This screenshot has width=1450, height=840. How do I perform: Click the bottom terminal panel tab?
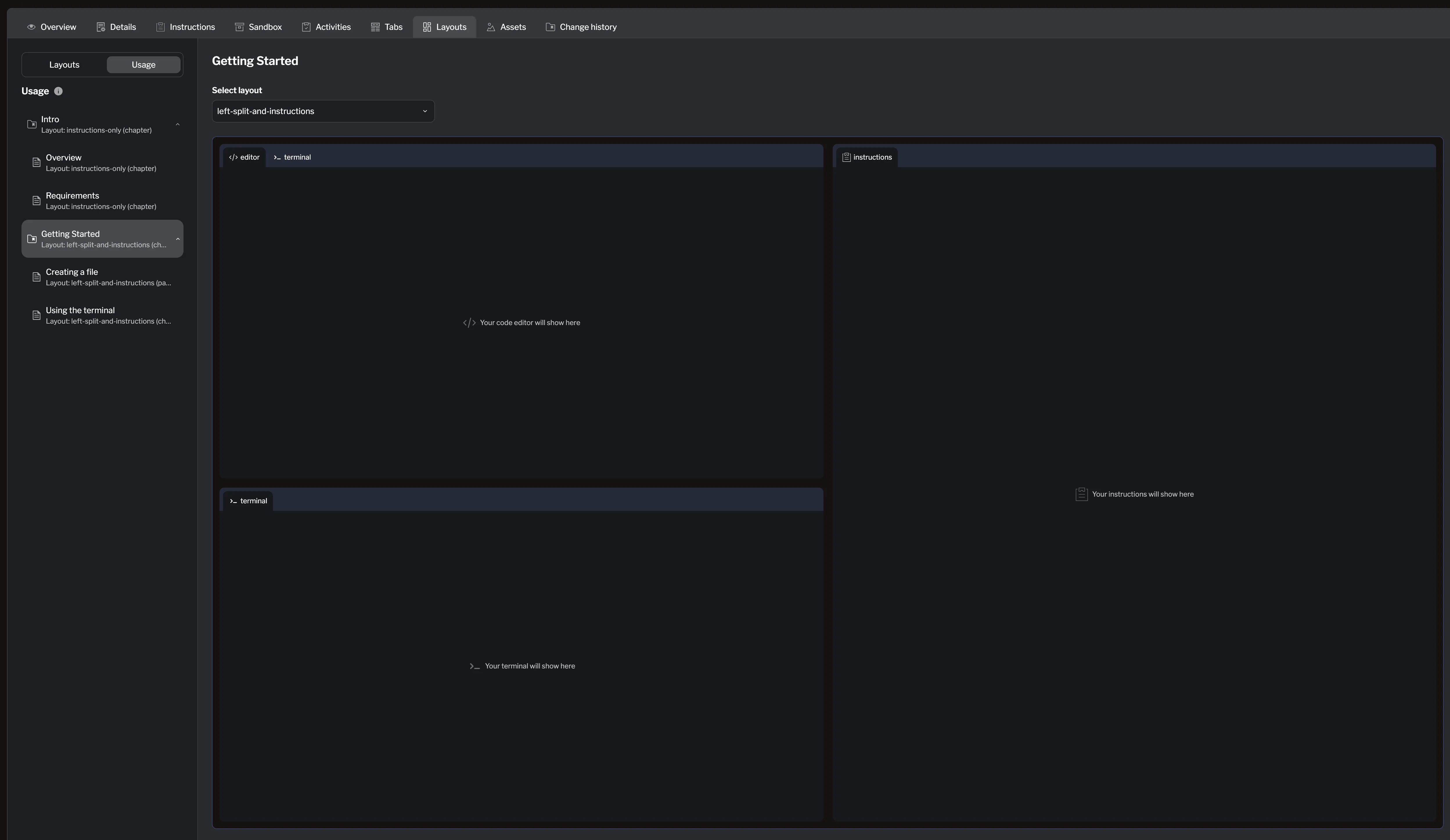click(248, 501)
